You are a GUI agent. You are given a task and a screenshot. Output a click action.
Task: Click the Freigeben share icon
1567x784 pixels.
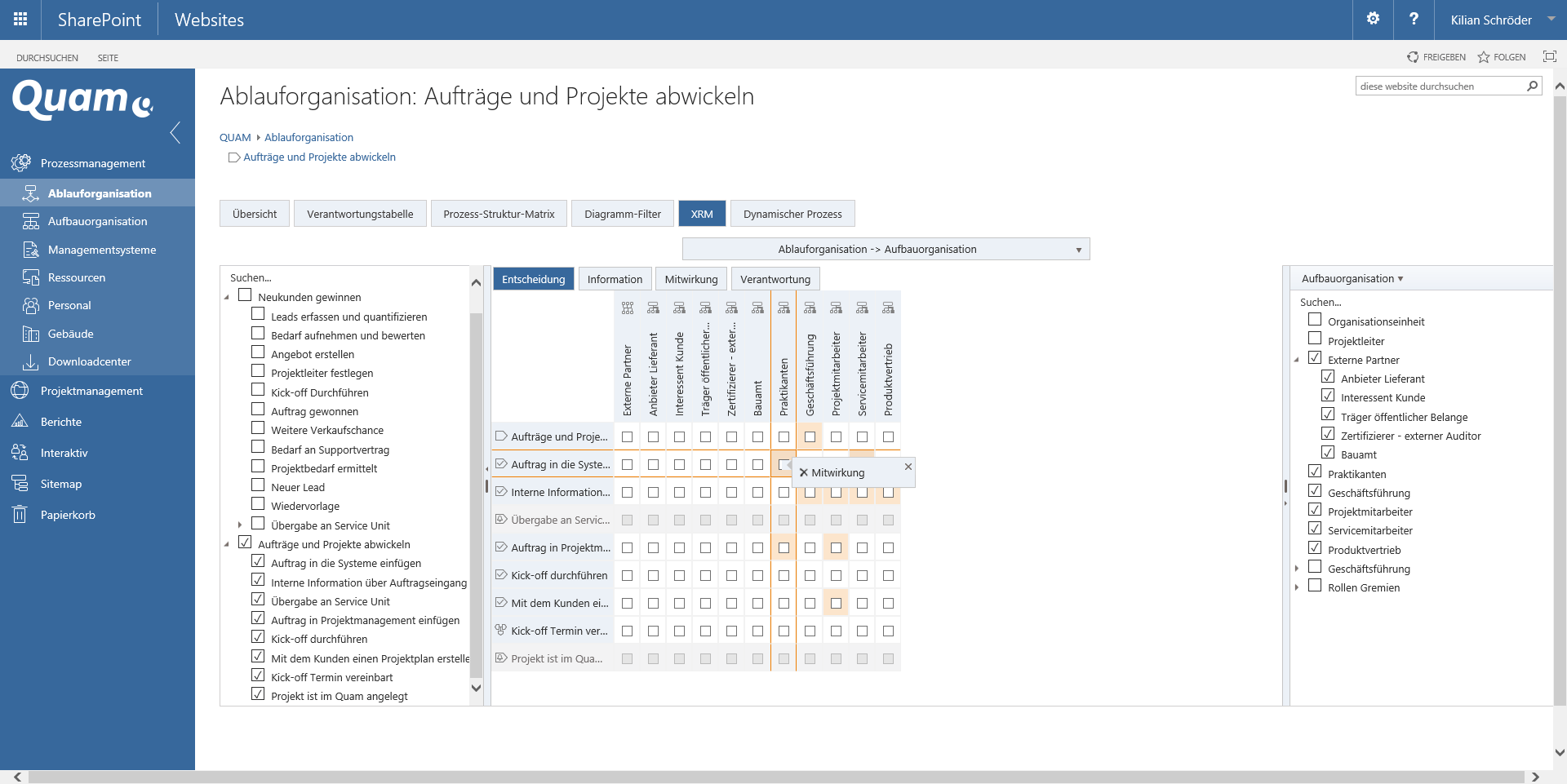click(x=1413, y=57)
